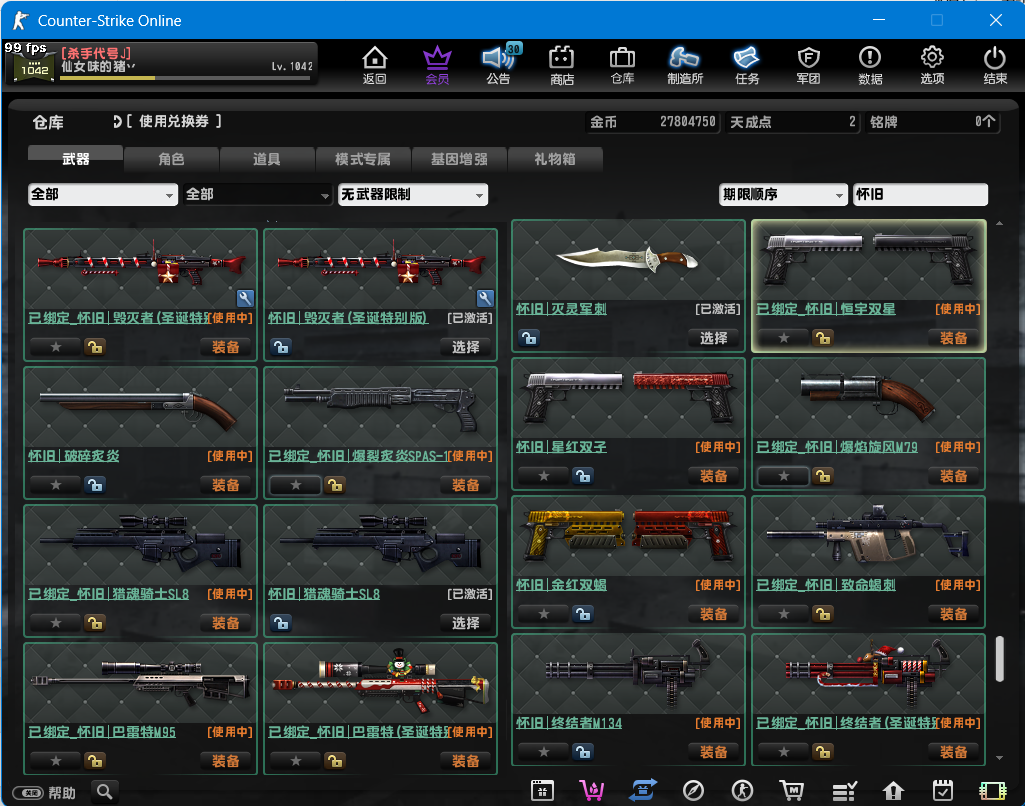
Task: Open the 数据 statistics icon
Action: tap(870, 65)
